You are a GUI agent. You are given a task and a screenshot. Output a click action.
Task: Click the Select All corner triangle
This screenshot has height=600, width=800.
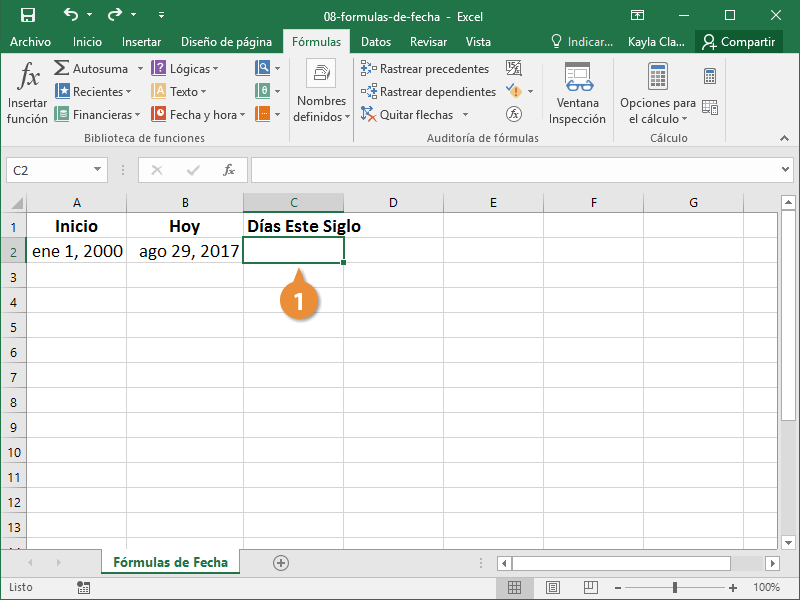tap(16, 203)
